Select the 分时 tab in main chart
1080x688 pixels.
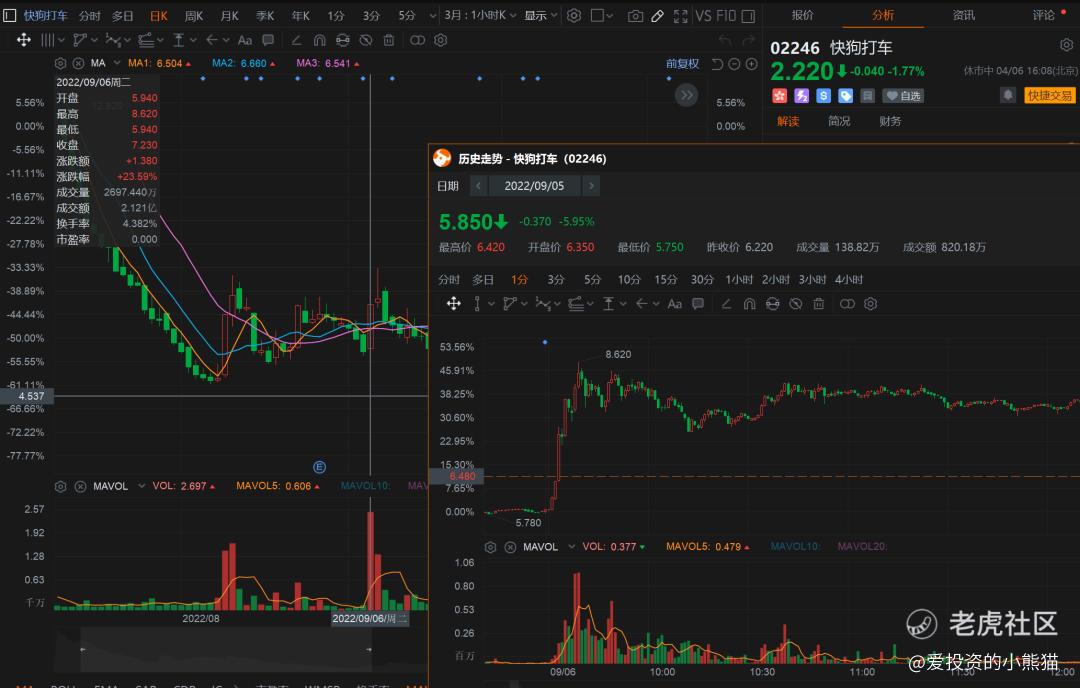[x=90, y=15]
